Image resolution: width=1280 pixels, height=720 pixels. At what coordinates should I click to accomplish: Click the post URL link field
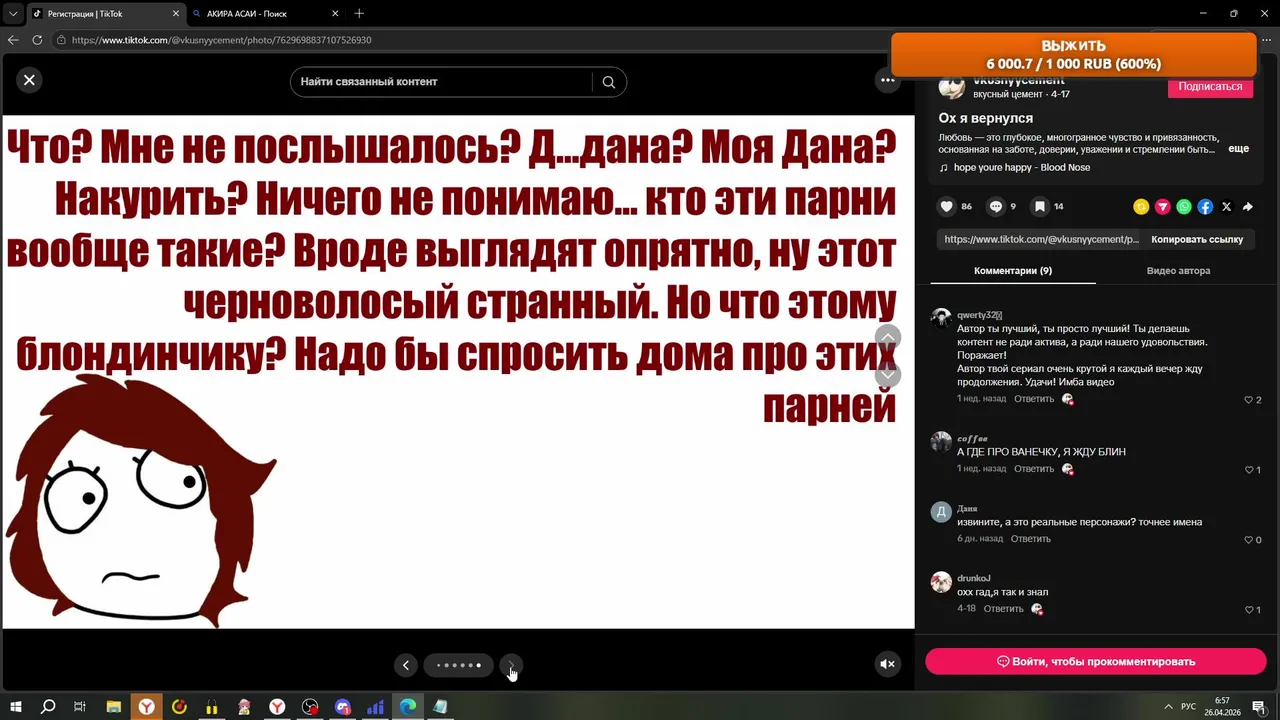pyautogui.click(x=1040, y=240)
